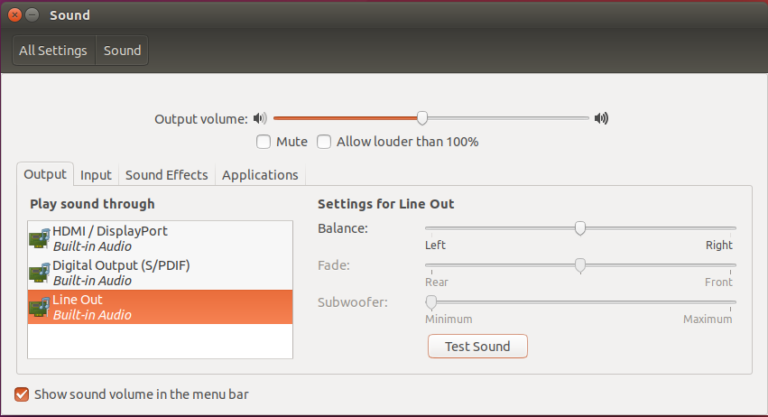Screen dimensions: 768x417
Task: Click the Sound breadcrumb button
Action: (122, 50)
